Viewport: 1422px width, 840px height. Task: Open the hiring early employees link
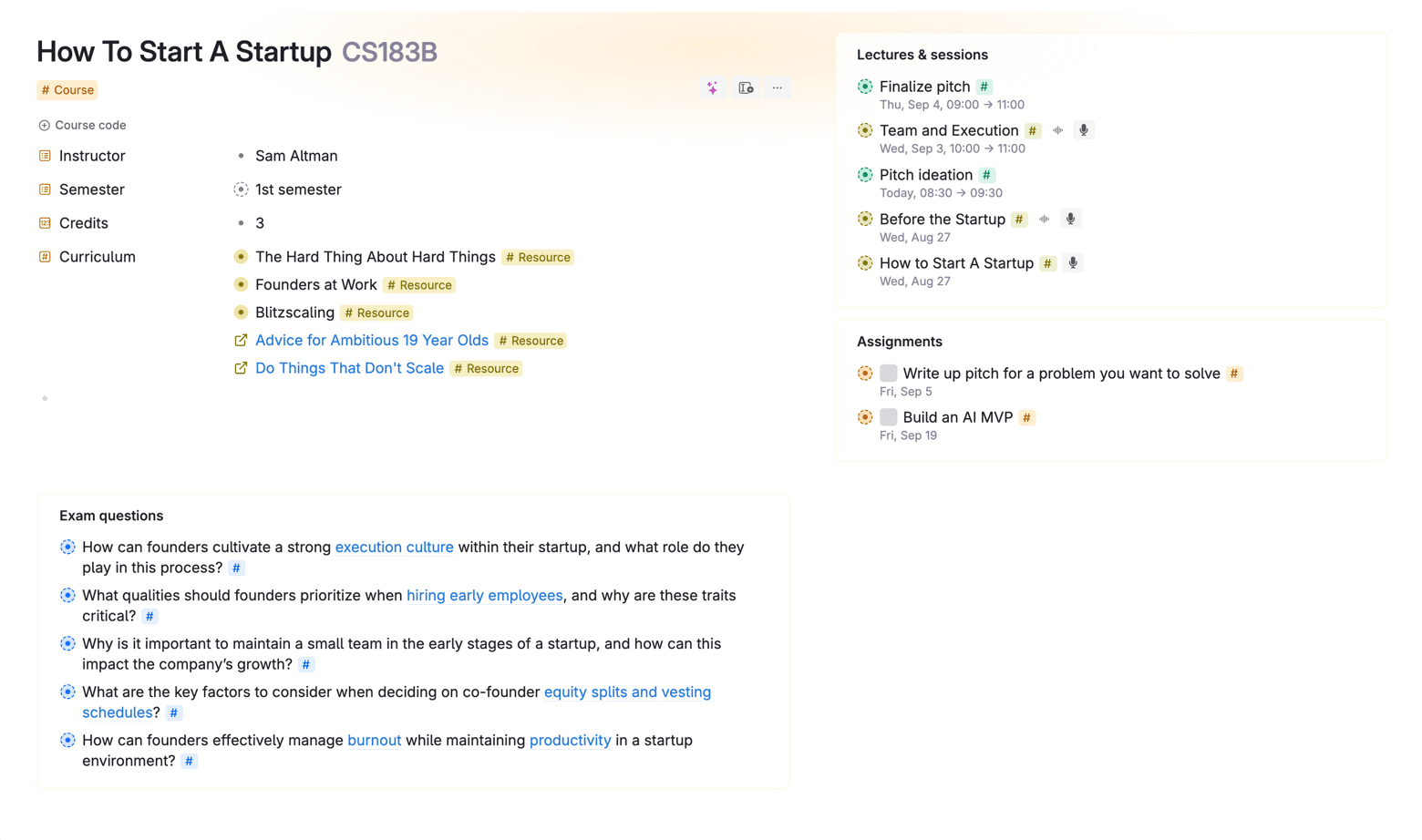(485, 596)
